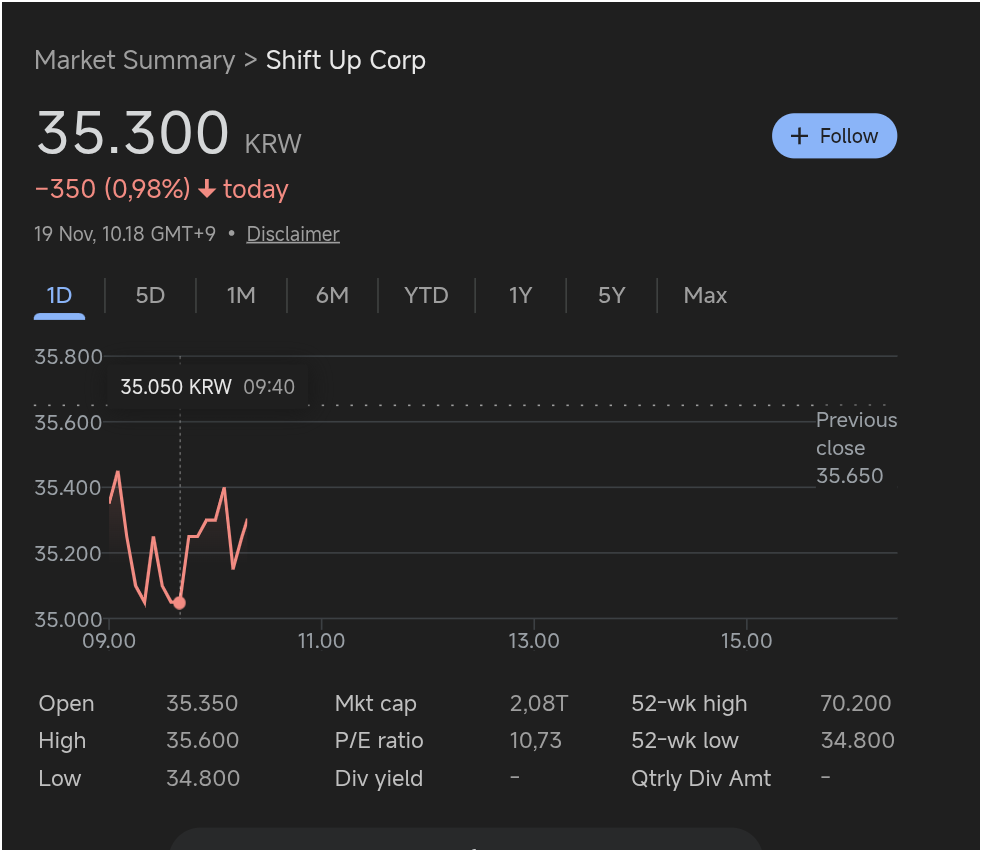Click the red down arrow beside today
This screenshot has height=852, width=982.
pos(207,189)
